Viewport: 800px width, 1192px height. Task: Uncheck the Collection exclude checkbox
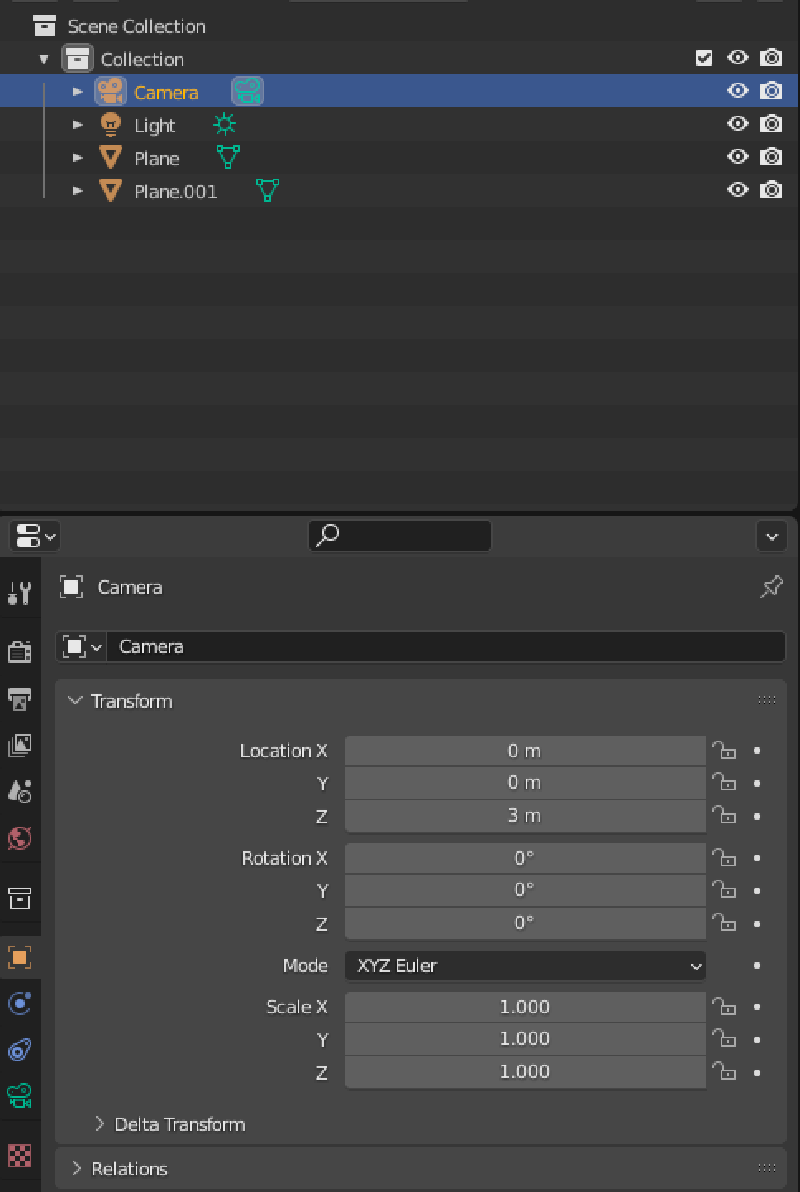tap(704, 59)
